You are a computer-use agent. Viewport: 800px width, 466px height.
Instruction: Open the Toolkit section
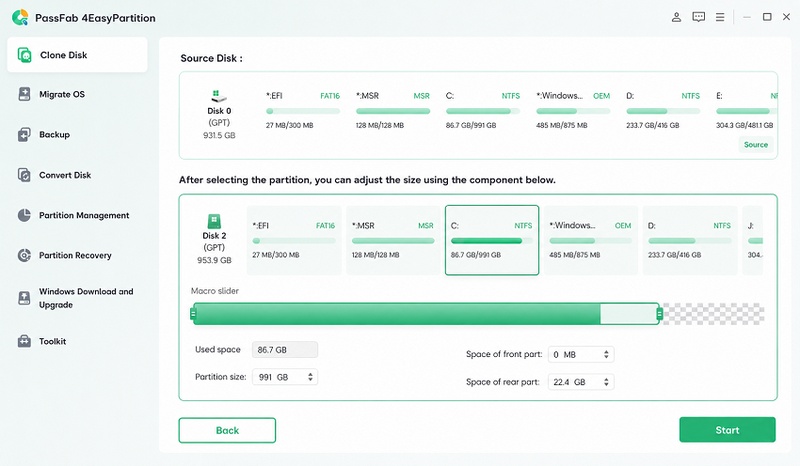pyautogui.click(x=77, y=341)
